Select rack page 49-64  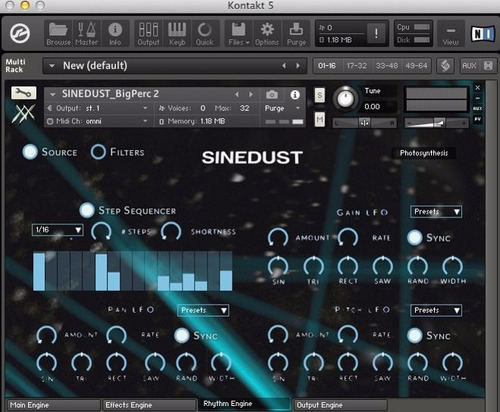[x=417, y=66]
